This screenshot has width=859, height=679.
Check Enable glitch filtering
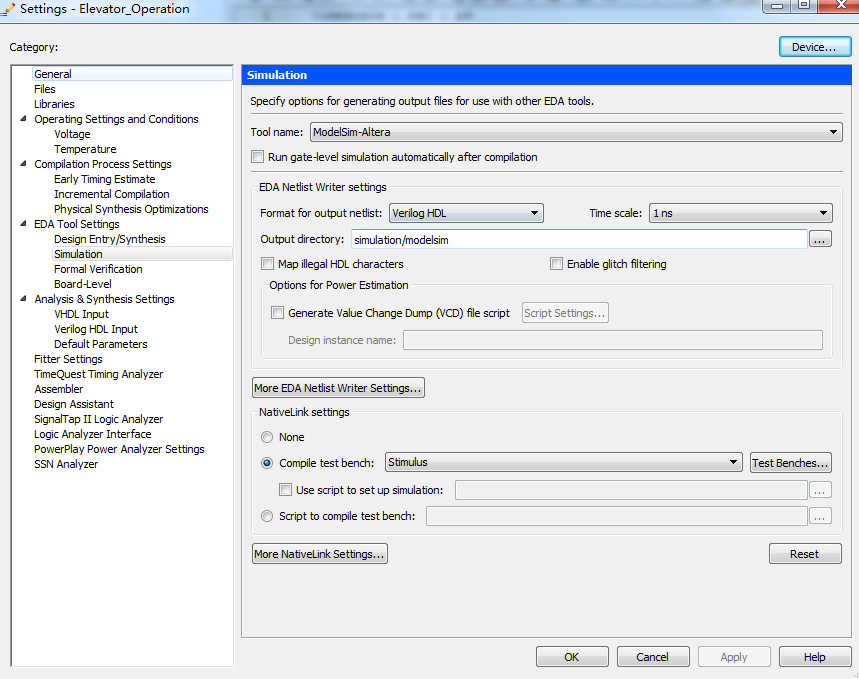coord(556,264)
